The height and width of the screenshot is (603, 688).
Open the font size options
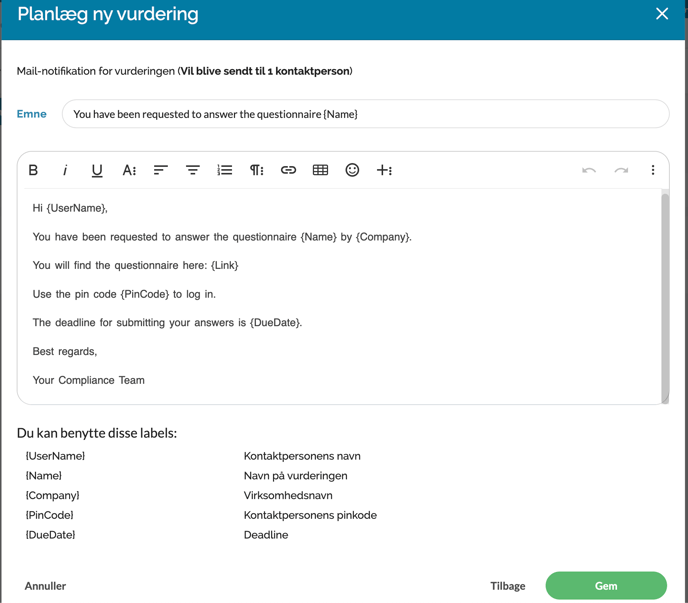tap(129, 170)
